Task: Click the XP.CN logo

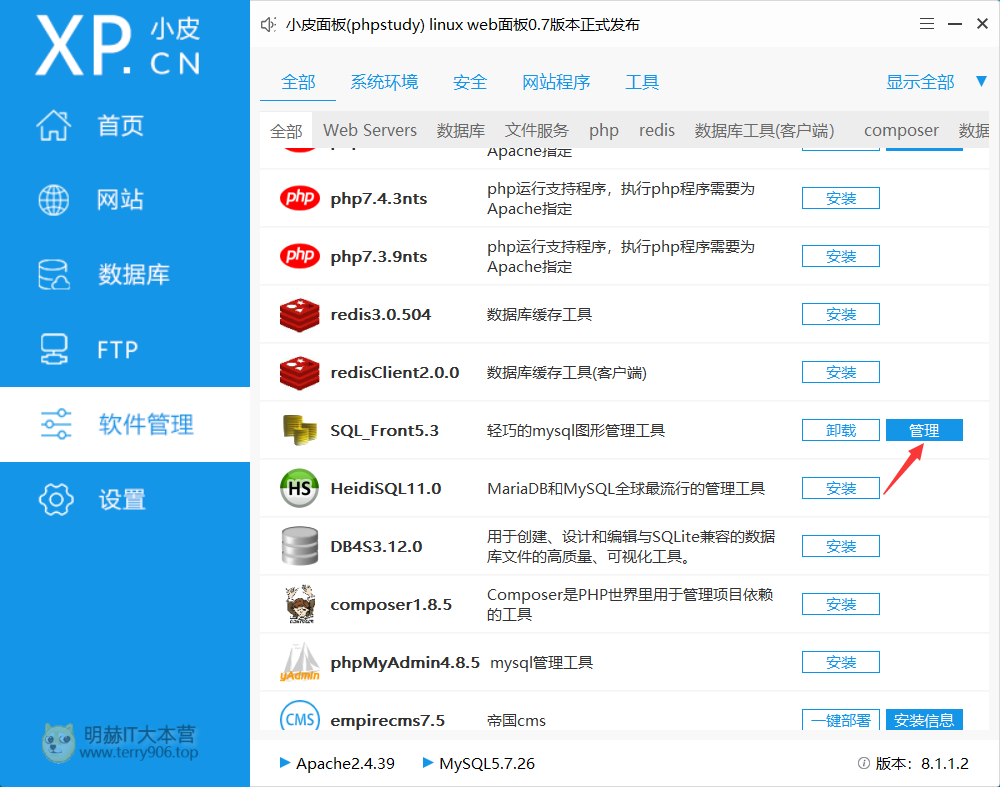Action: point(118,46)
